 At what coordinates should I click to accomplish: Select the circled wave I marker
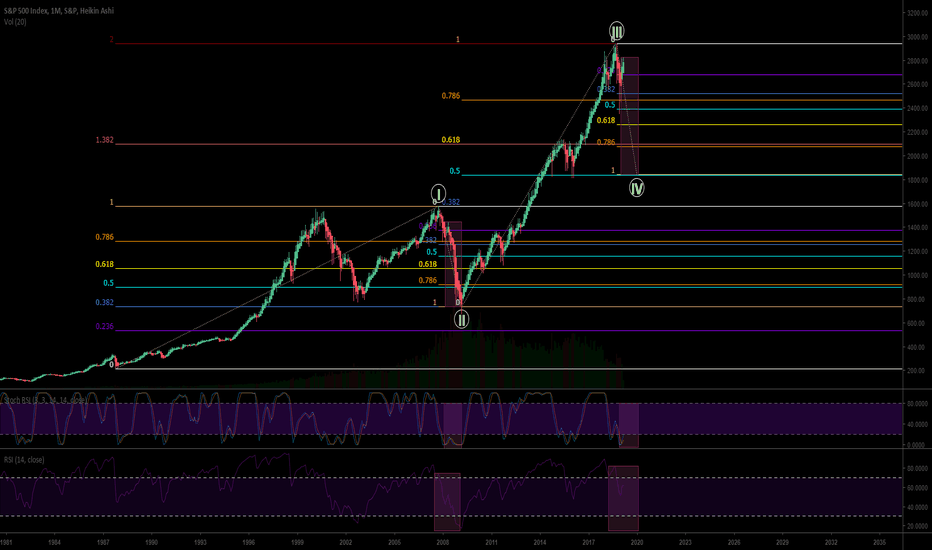pos(438,193)
